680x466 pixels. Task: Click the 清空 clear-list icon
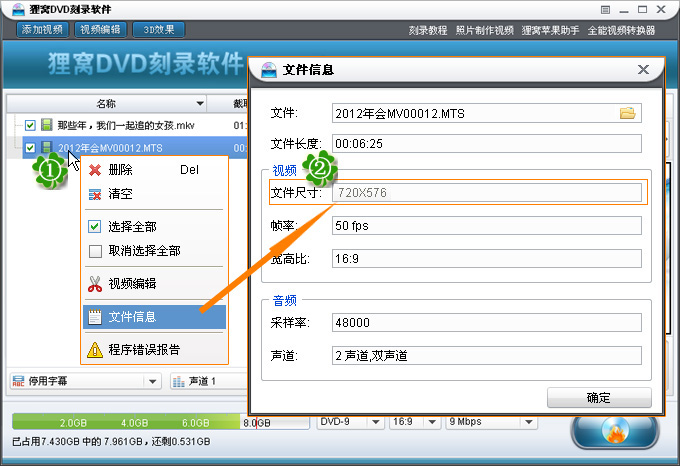(x=95, y=194)
